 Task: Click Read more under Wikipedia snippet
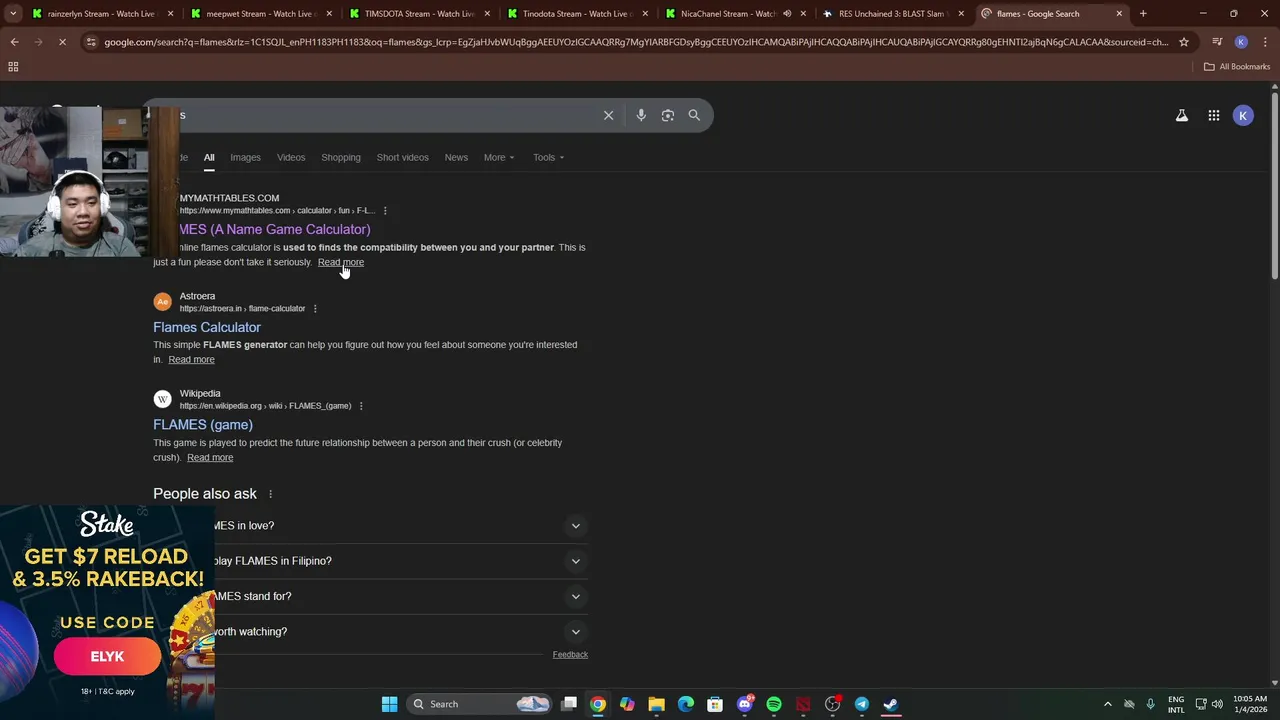(x=210, y=457)
